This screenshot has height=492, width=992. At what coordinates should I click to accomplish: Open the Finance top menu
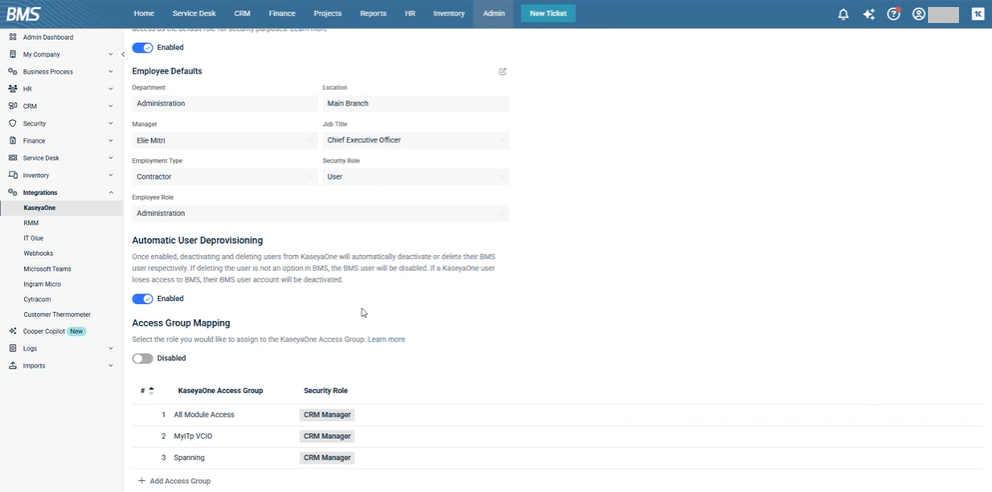[x=281, y=14]
